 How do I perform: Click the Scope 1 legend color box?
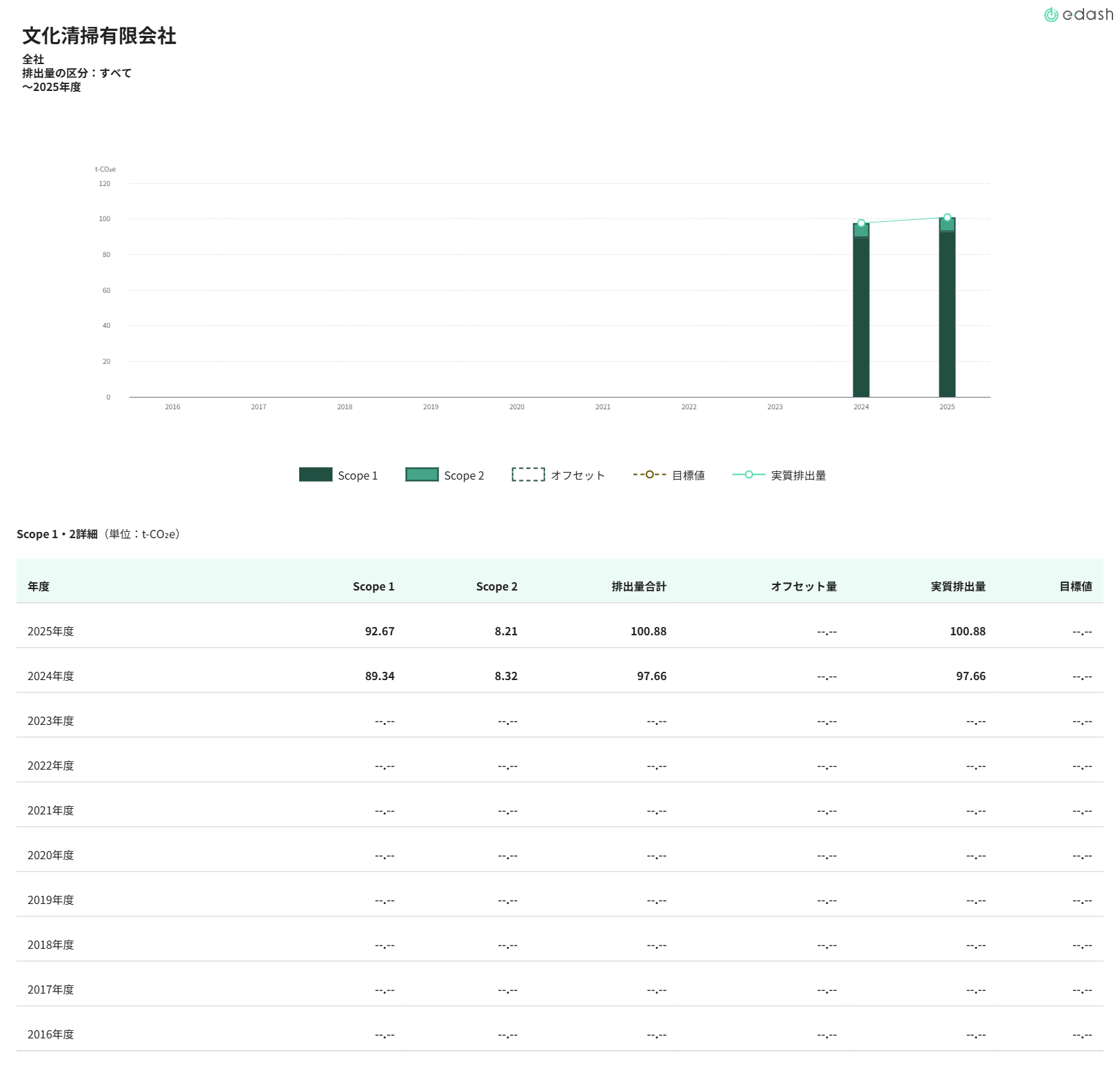pos(316,475)
